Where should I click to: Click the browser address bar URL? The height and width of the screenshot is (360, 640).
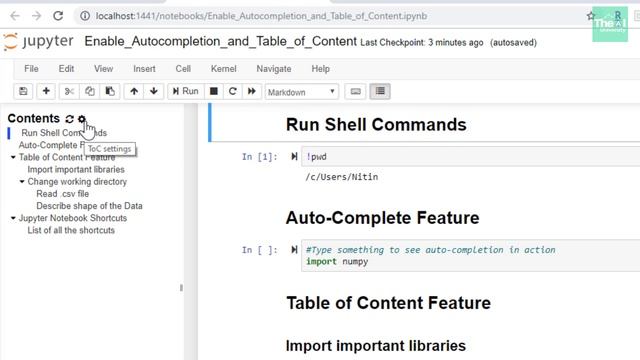pos(261,16)
